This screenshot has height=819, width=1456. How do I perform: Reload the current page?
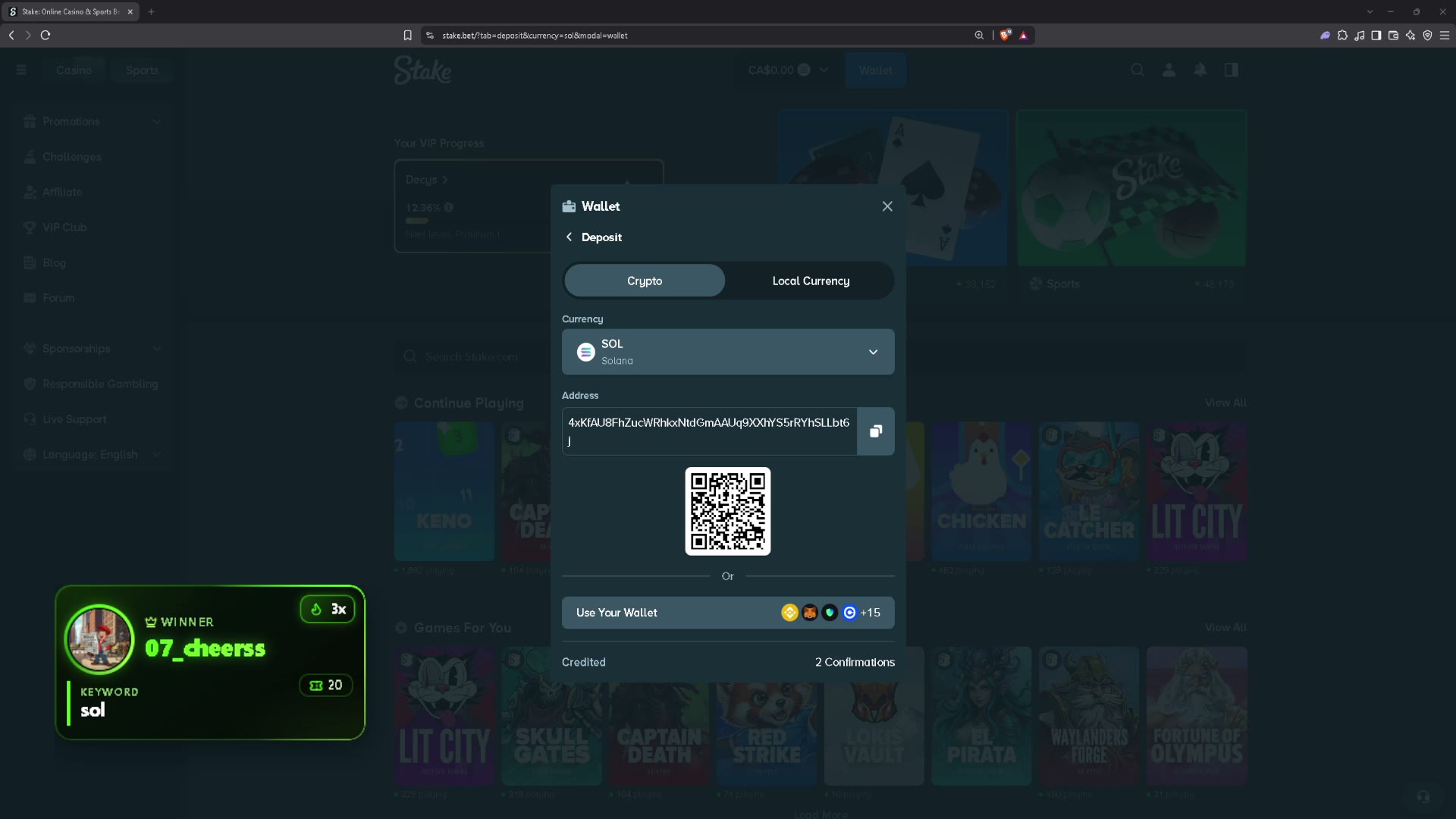(45, 35)
